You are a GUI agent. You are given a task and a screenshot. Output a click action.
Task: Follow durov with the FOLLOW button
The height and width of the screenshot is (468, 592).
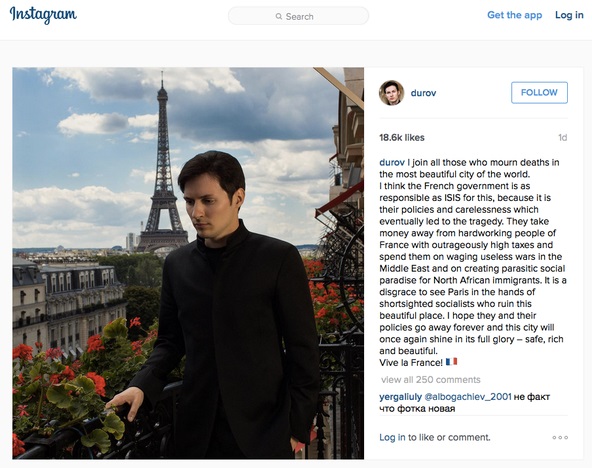539,92
